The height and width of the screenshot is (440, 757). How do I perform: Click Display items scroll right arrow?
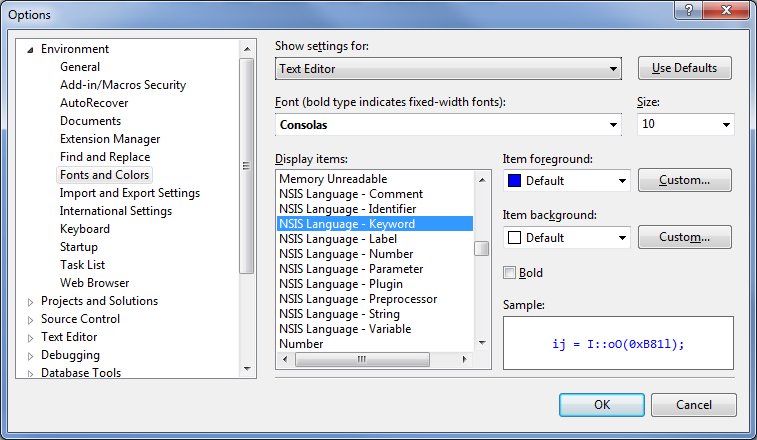(x=464, y=359)
